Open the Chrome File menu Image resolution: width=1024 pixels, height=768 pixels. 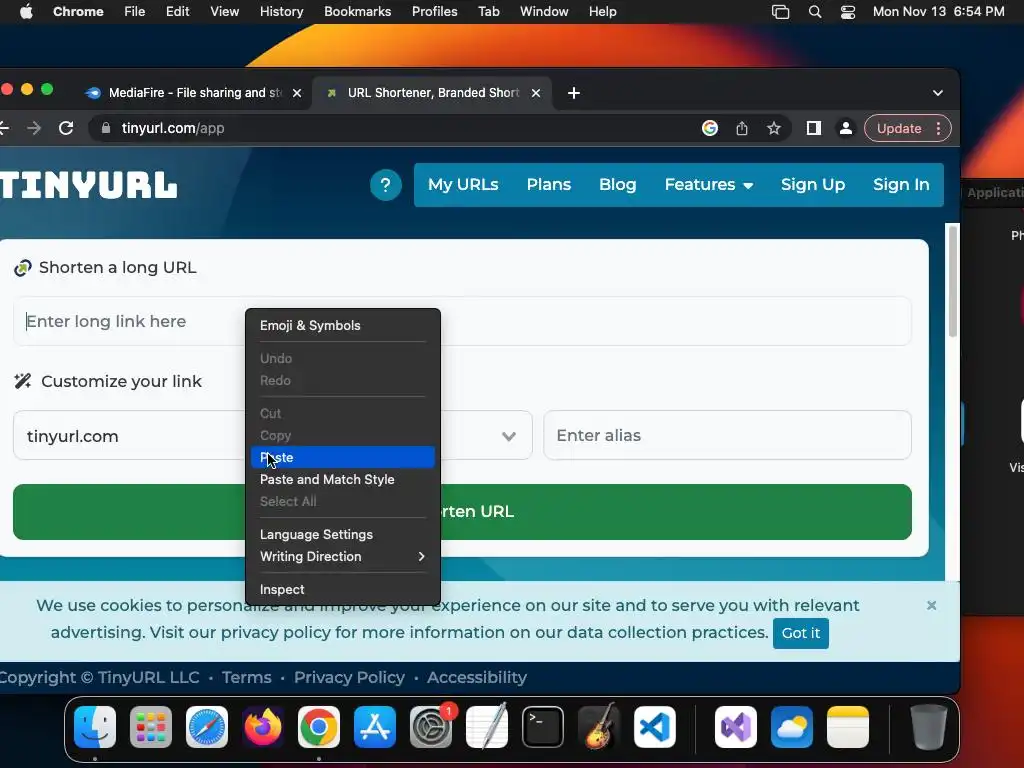[x=135, y=11]
